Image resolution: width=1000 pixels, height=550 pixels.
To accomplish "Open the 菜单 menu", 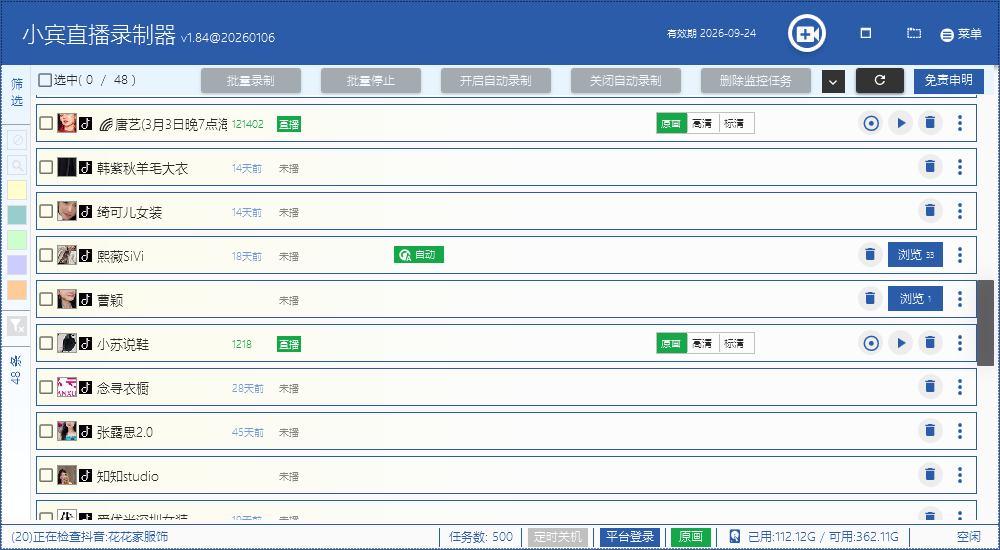I will click(x=961, y=34).
